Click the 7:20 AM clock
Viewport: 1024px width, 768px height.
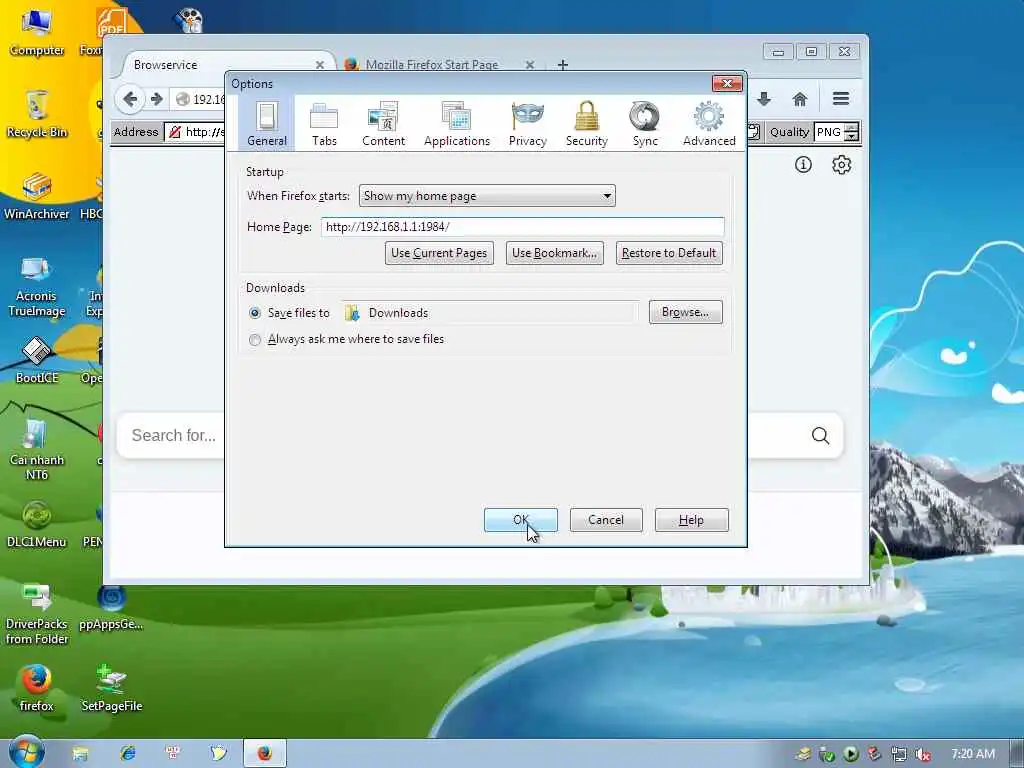tap(973, 754)
